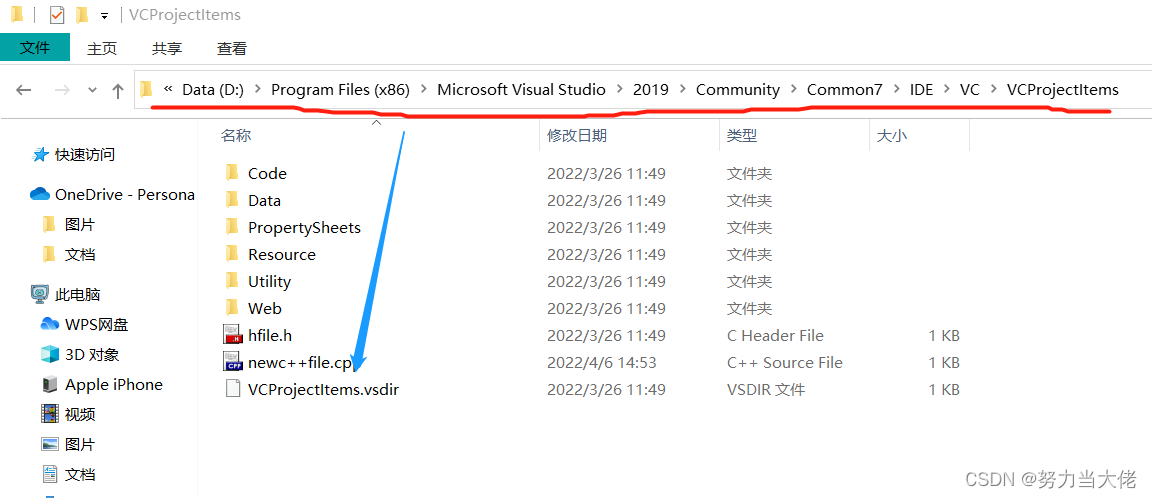
Task: Navigate to Microsoft Visual Studio breadcrumb
Action: pyautogui.click(x=522, y=90)
